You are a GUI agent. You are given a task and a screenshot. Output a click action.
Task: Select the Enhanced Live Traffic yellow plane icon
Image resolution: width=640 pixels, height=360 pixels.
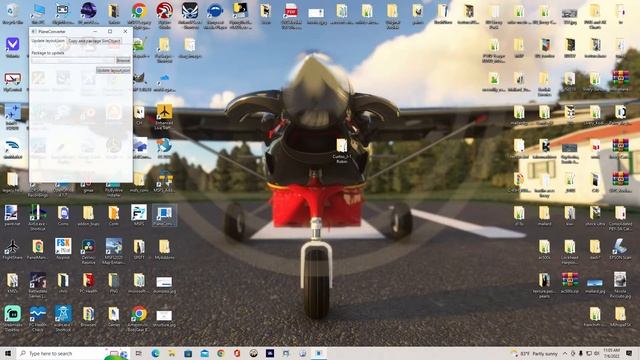(164, 116)
